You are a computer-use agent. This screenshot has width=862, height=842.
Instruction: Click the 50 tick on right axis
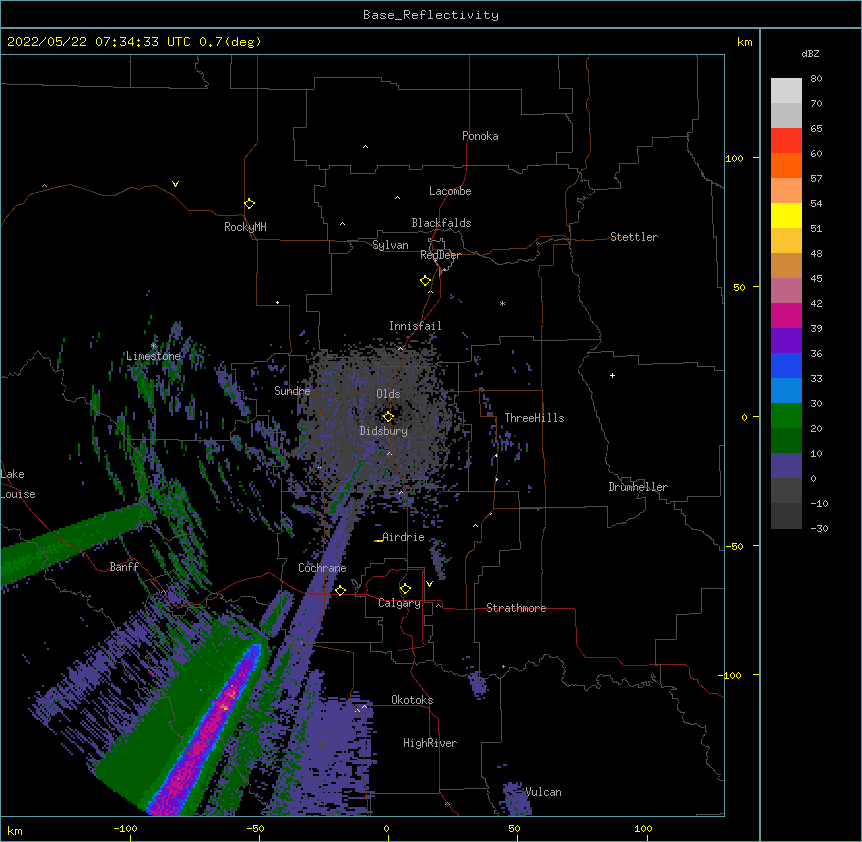pyautogui.click(x=739, y=287)
